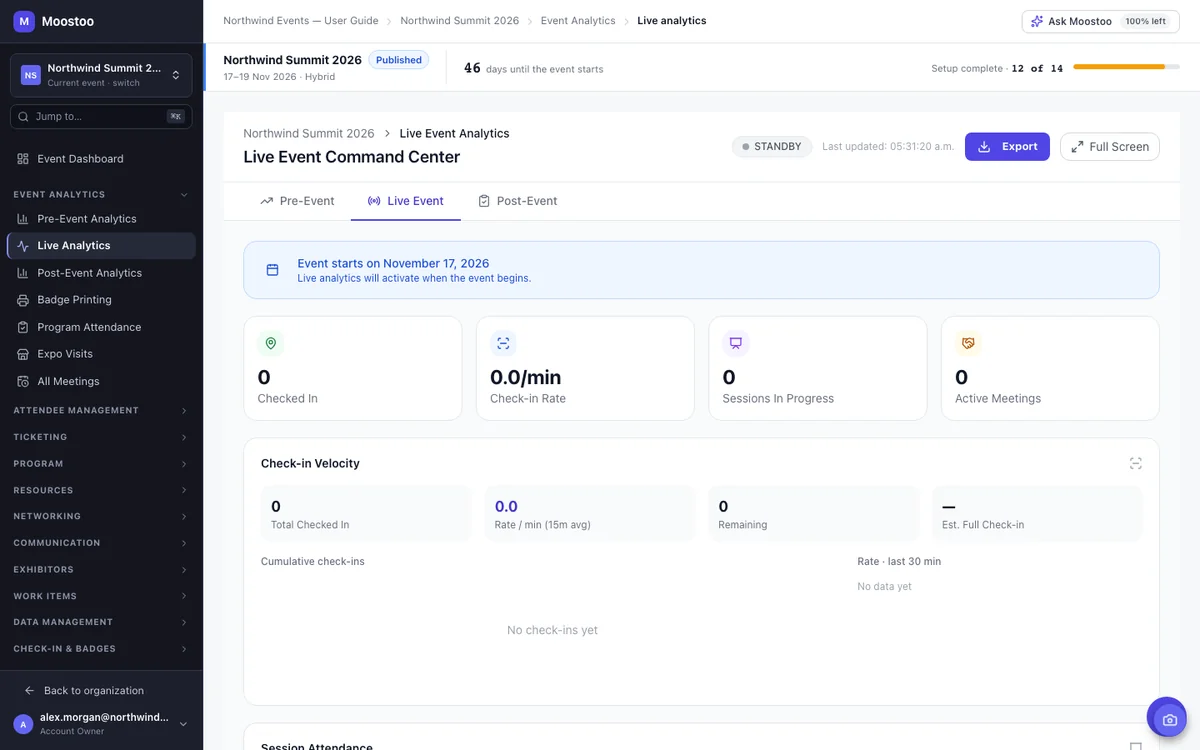The height and width of the screenshot is (750, 1200).
Task: Open Program Attendance in the sidebar
Action: [101, 327]
